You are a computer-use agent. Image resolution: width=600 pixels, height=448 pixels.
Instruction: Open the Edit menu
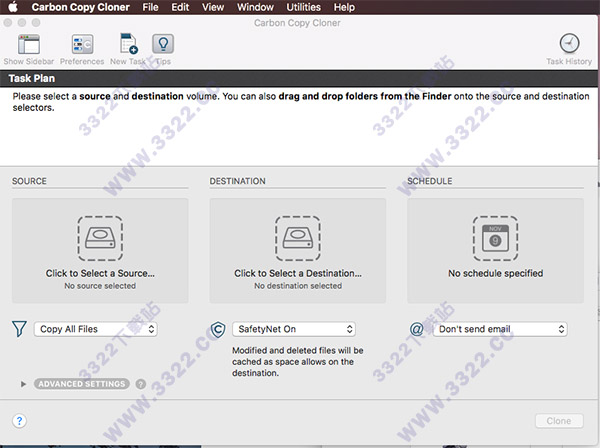tap(180, 7)
